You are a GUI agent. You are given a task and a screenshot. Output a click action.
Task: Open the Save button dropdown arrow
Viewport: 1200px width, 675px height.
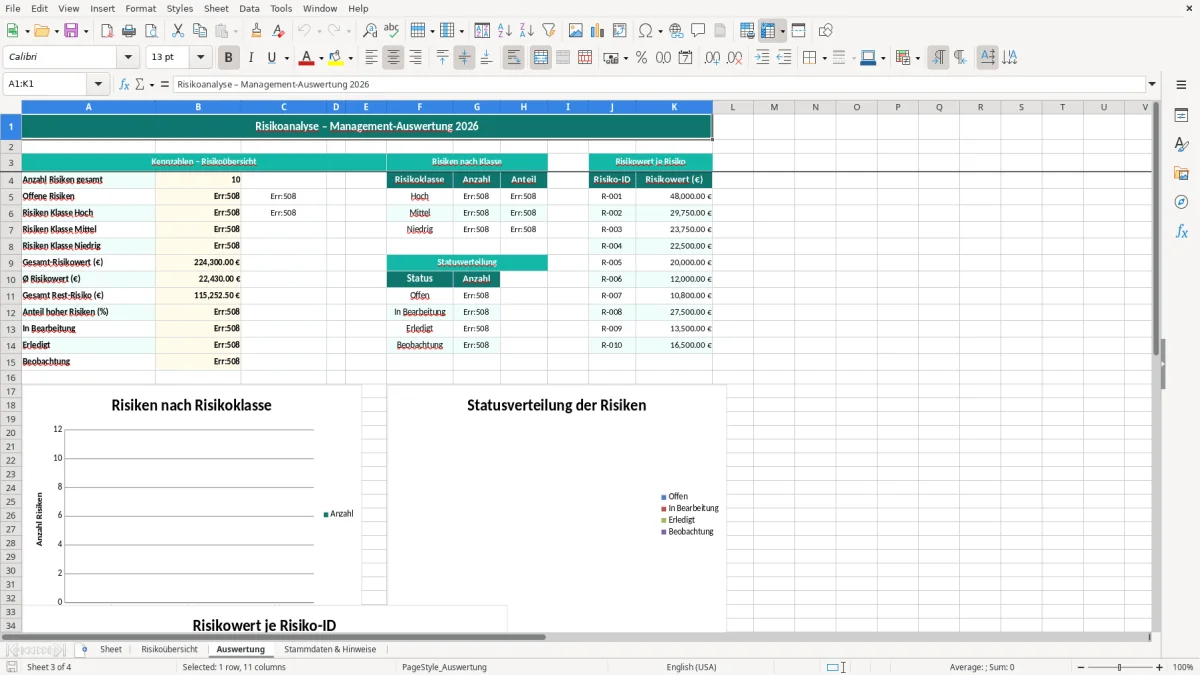[86, 31]
